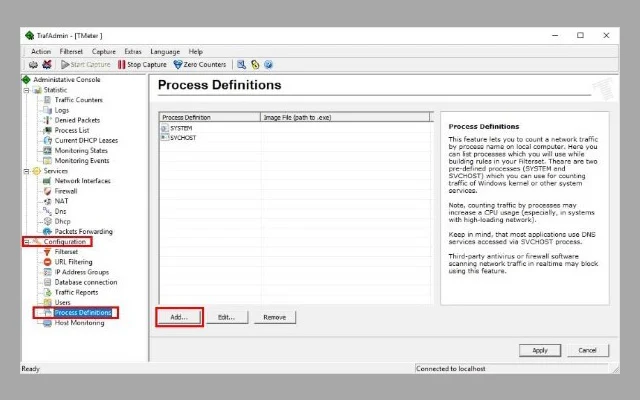Click the magnifier search icon in toolbar
The height and width of the screenshot is (400, 640).
241,64
